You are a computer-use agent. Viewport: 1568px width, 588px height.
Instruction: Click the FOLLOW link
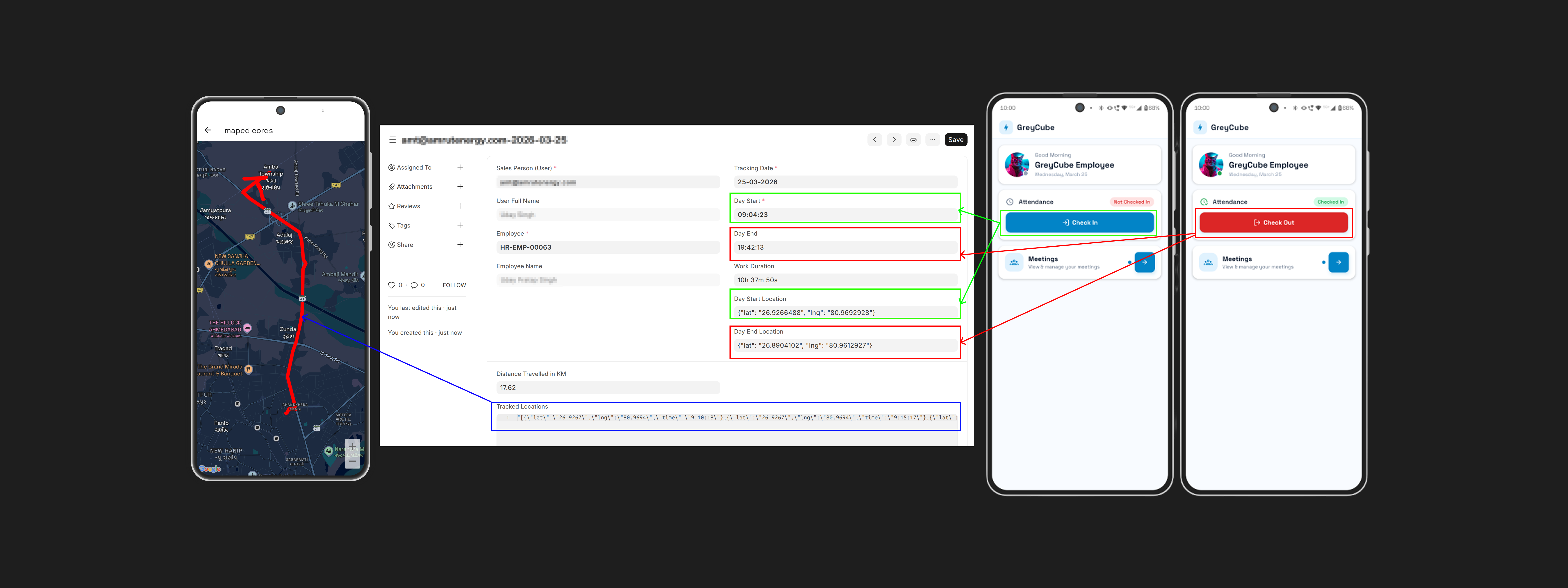454,285
